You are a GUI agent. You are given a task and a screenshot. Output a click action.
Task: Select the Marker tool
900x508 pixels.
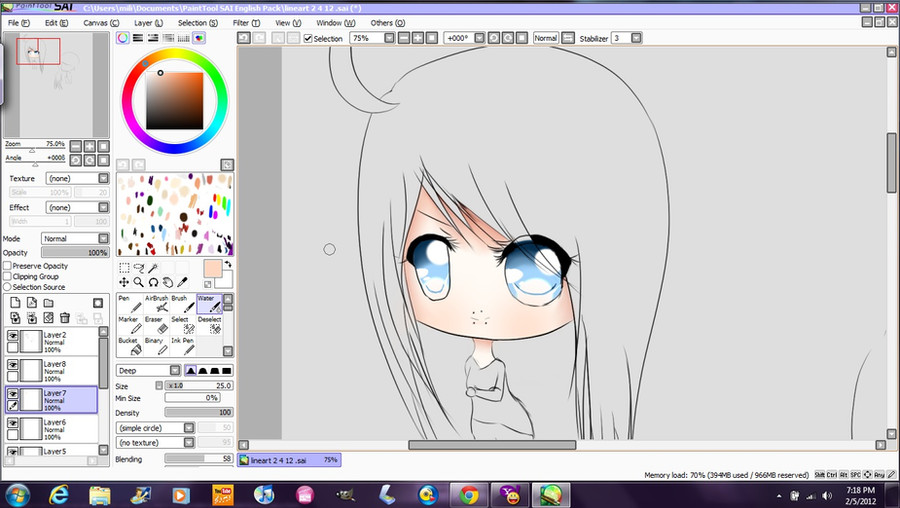[130, 325]
